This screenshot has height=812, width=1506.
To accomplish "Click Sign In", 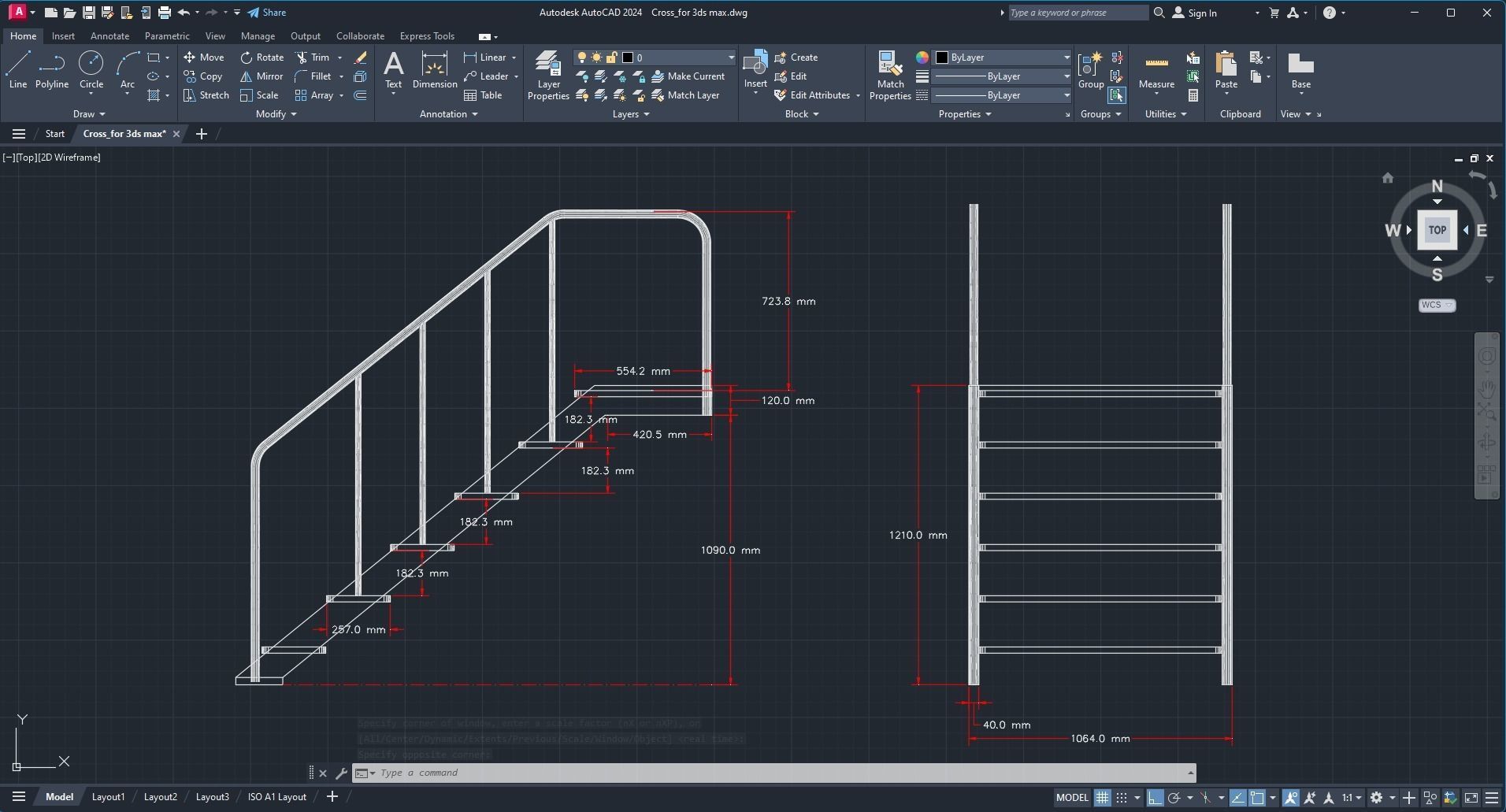I will click(1194, 13).
